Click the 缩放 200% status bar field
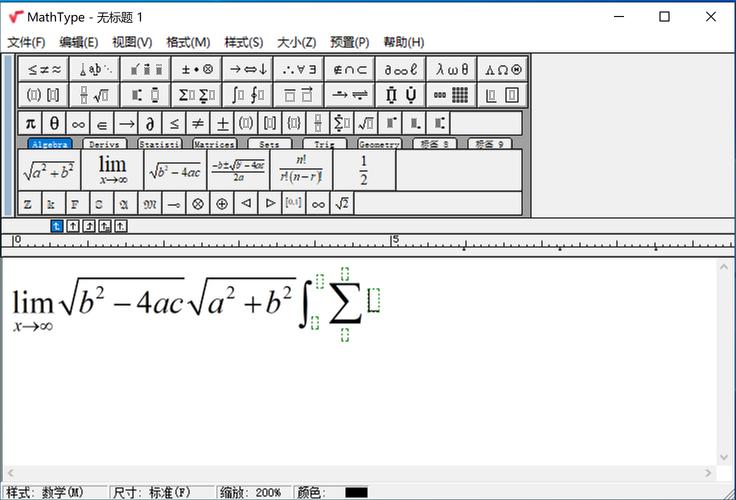This screenshot has height=500, width=736. 251,492
